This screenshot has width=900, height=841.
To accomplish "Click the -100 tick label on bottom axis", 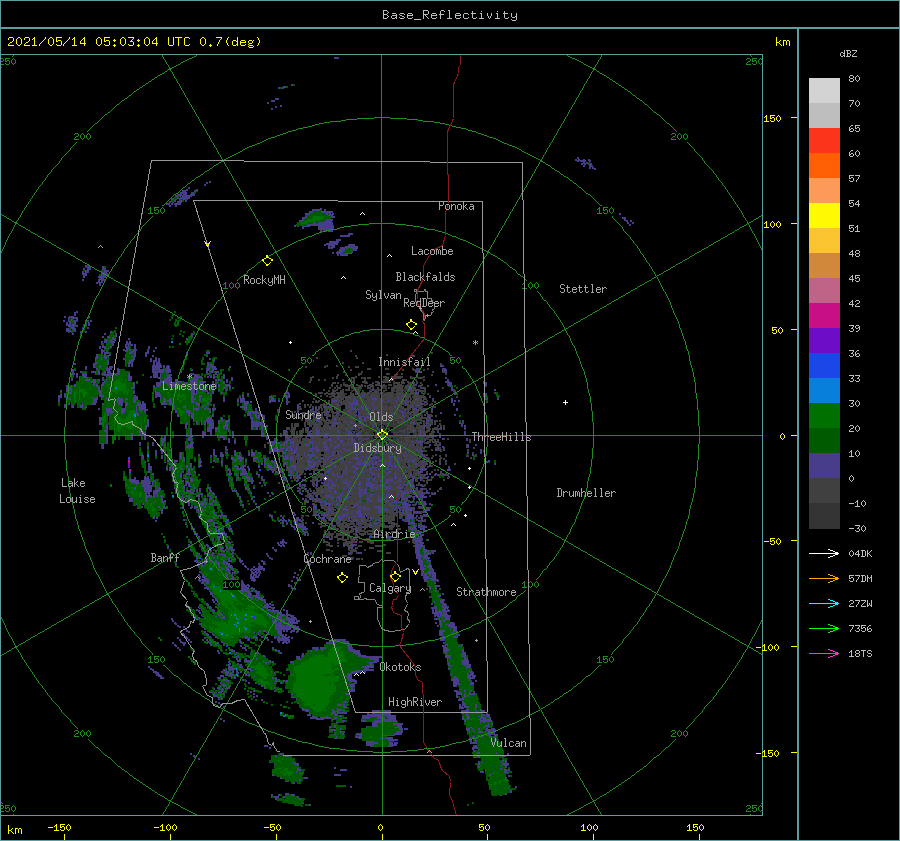I will pyautogui.click(x=165, y=827).
